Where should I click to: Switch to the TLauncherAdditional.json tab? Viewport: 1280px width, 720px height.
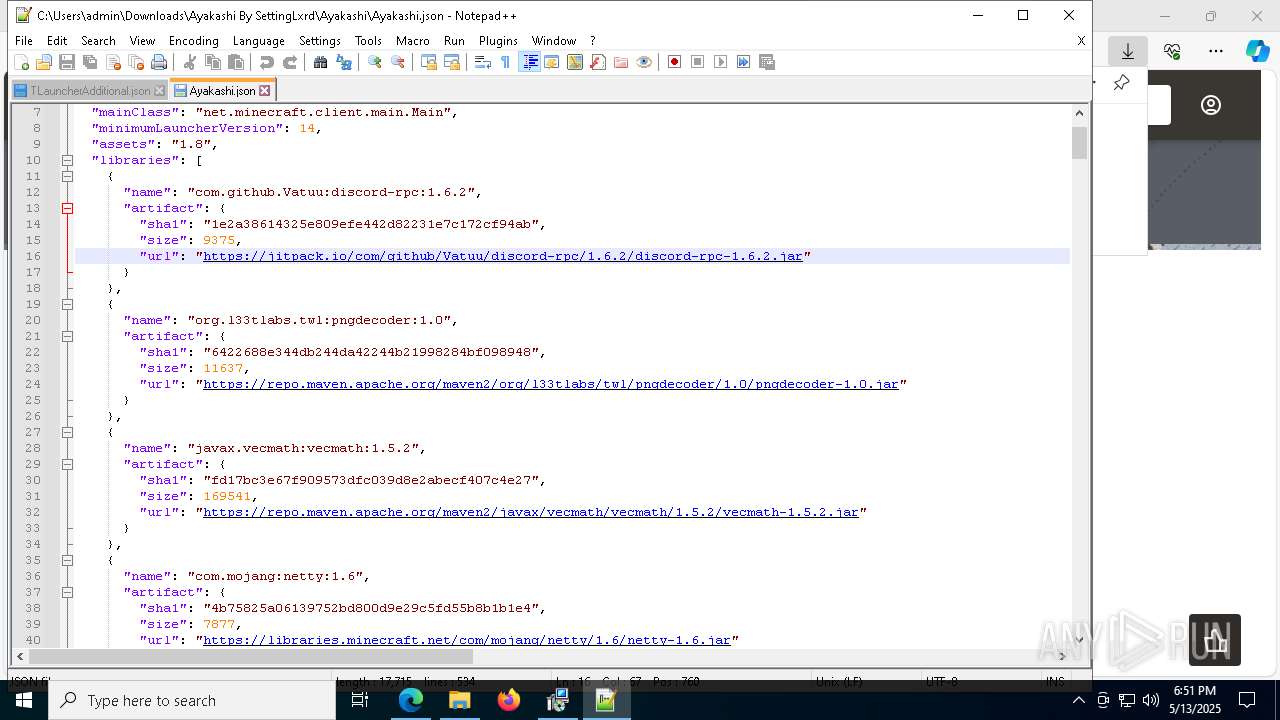point(90,91)
